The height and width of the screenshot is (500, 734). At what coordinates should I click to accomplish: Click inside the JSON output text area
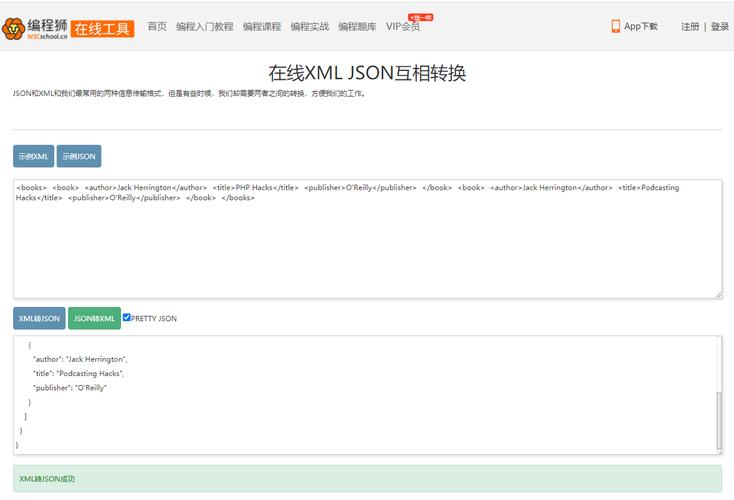coord(367,395)
